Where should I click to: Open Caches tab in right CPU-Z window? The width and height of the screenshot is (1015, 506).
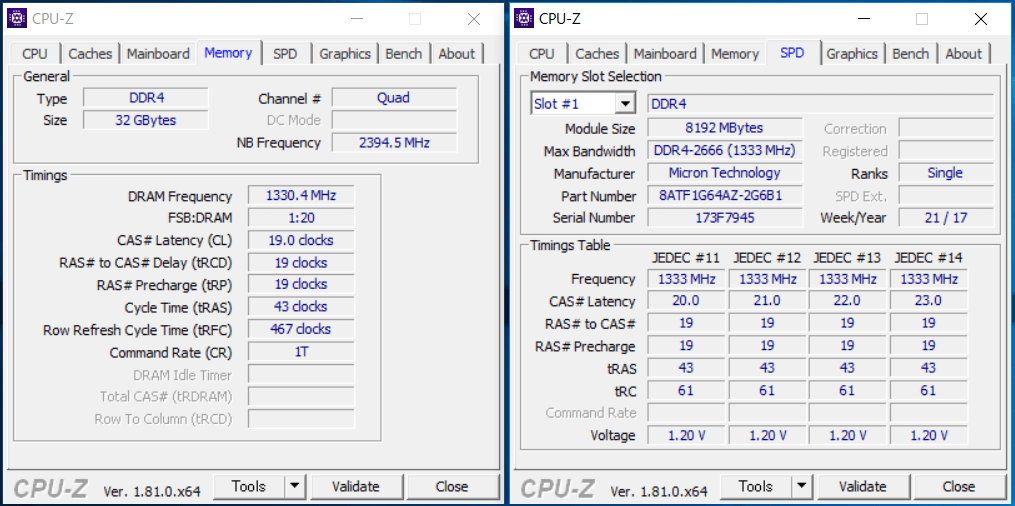(597, 54)
